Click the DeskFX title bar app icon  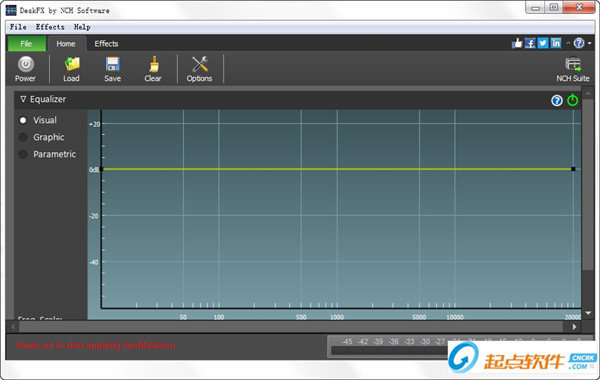[11, 10]
